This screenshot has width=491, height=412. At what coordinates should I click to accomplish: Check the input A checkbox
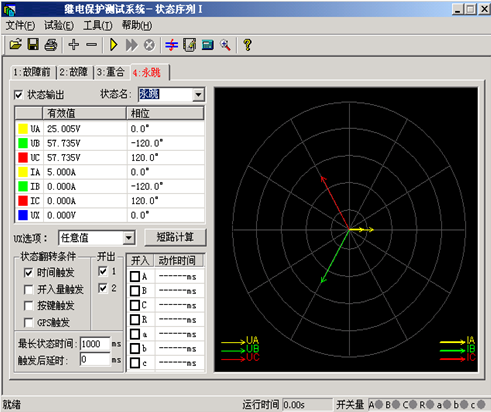135,276
